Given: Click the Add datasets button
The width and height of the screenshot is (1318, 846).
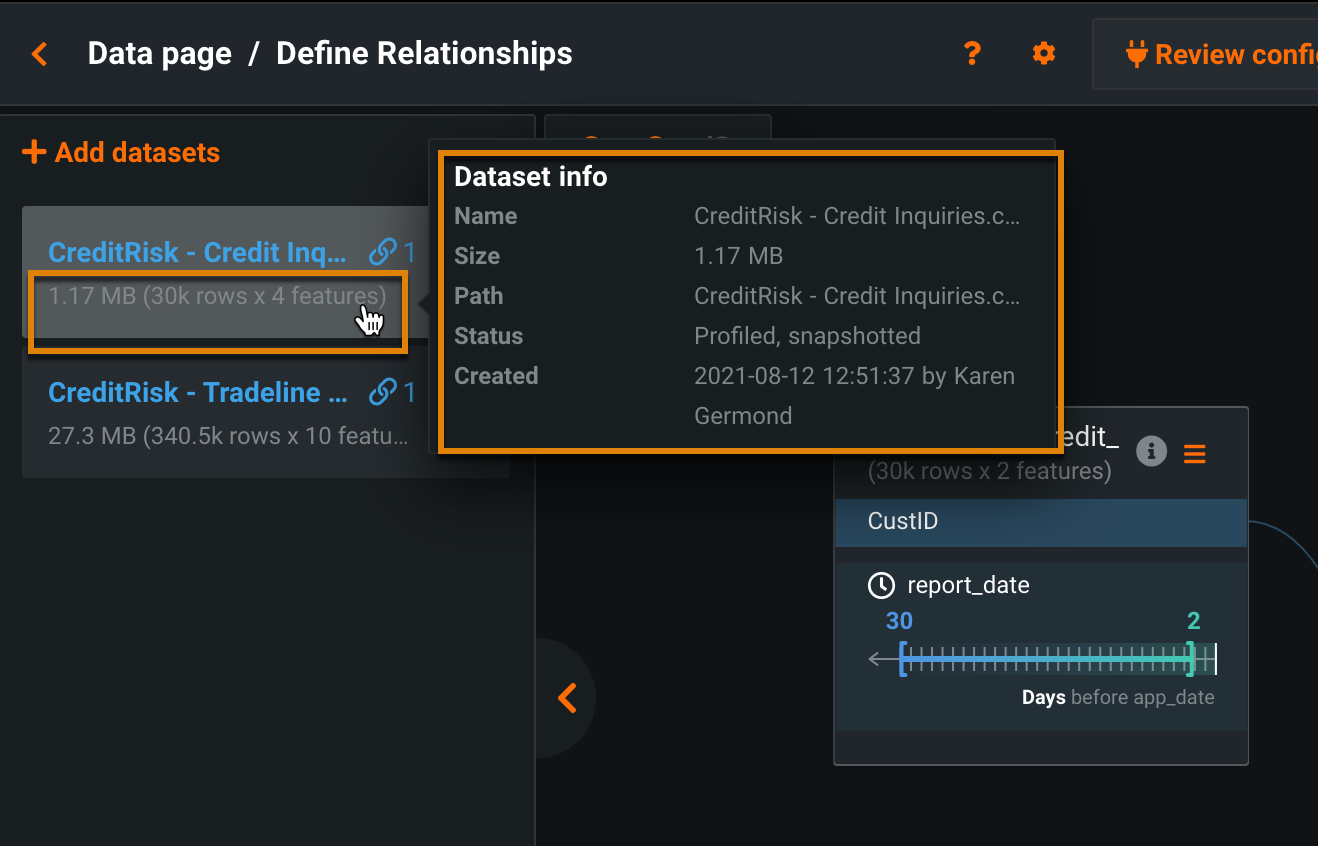Looking at the screenshot, I should (x=121, y=152).
